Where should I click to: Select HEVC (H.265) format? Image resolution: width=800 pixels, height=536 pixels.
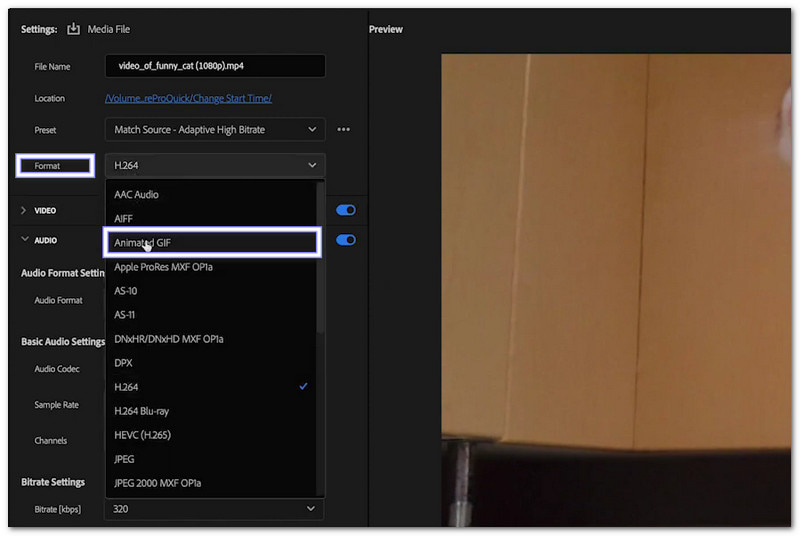144,435
